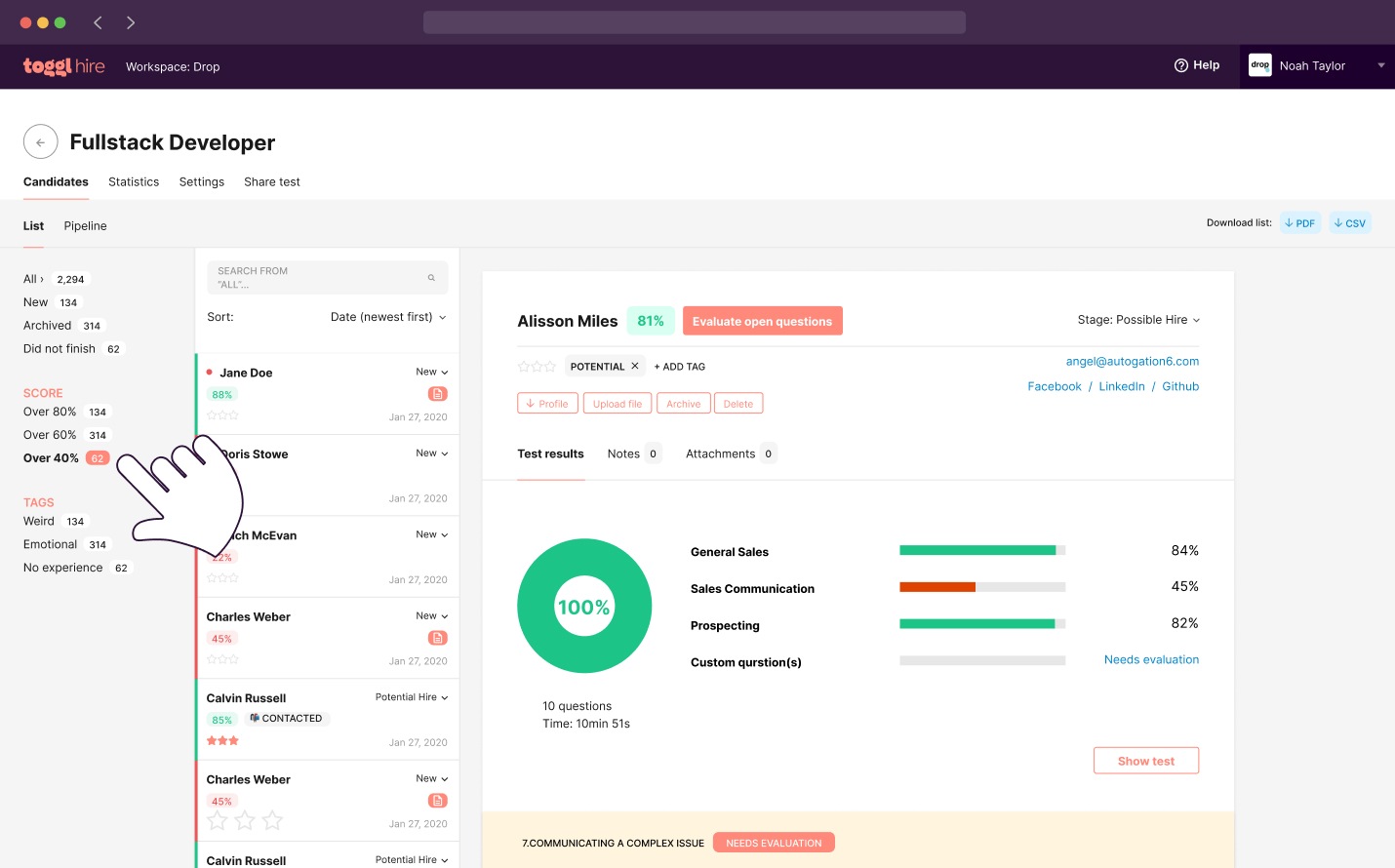The height and width of the screenshot is (868, 1395).
Task: Download candidate list as PDF
Action: click(1300, 222)
